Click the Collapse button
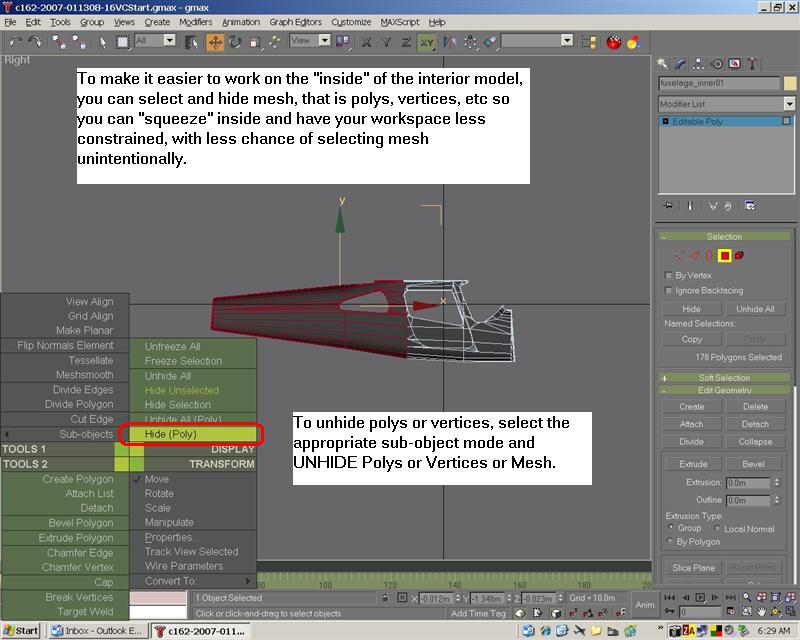The height and width of the screenshot is (640, 800). [x=755, y=441]
